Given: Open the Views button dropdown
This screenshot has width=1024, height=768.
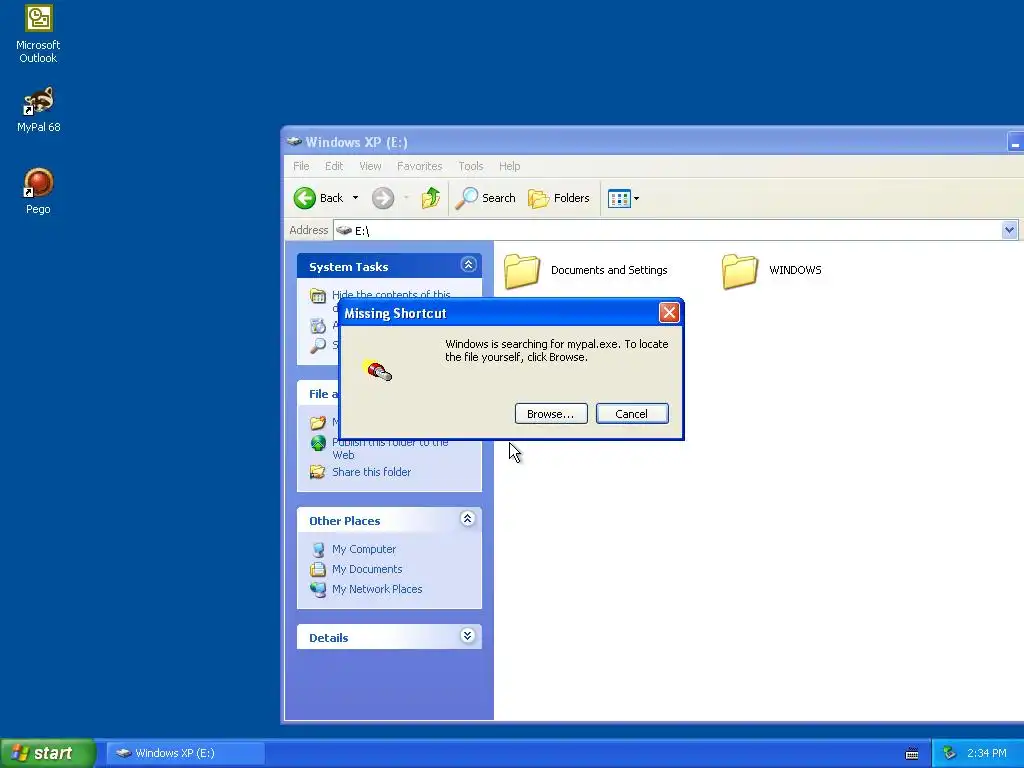Looking at the screenshot, I should 623,198.
